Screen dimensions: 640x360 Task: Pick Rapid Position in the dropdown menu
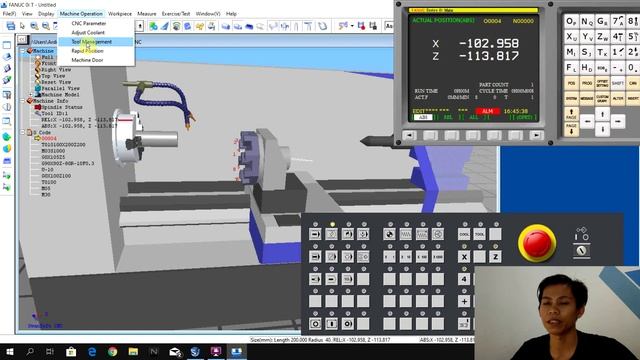[x=87, y=51]
